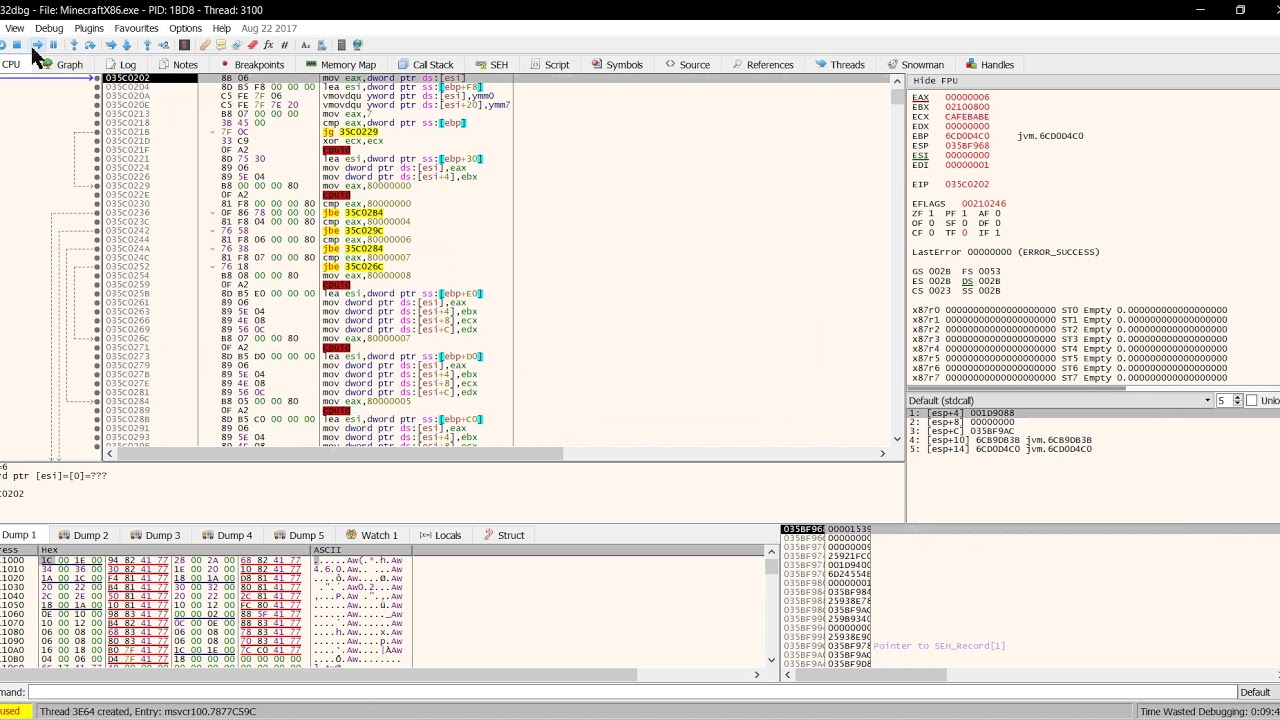The image size is (1280, 720).
Task: Open the Calculator toolbar icon
Action: coord(341,45)
